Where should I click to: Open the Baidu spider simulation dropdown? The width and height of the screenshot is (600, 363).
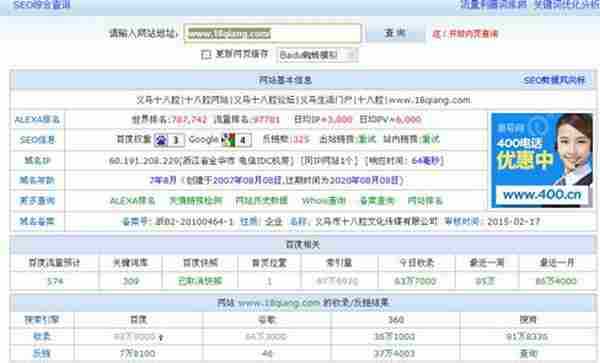click(x=317, y=55)
